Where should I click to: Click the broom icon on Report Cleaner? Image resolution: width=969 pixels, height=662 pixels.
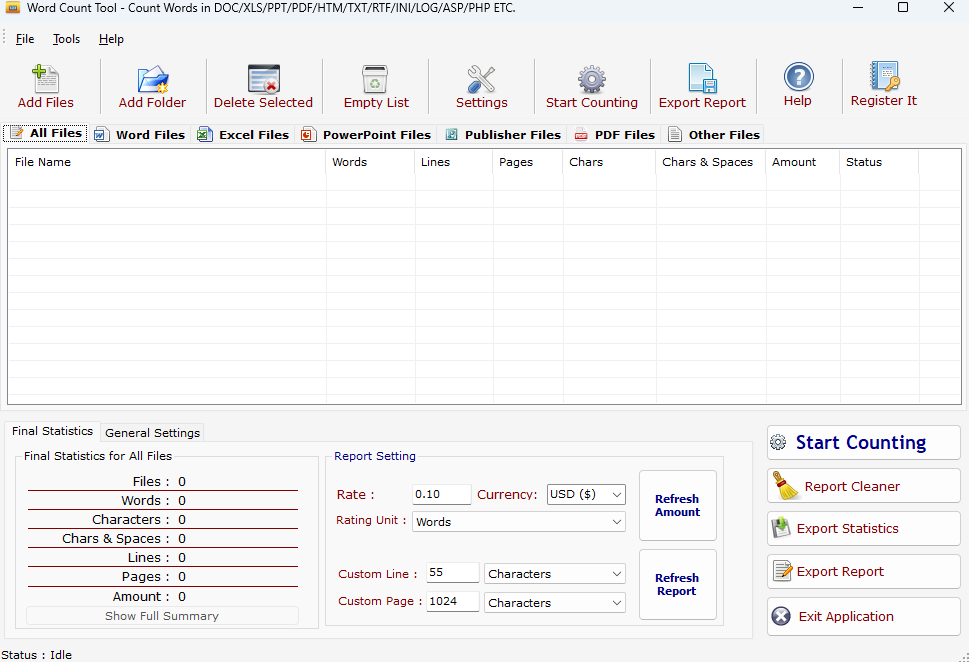click(785, 486)
